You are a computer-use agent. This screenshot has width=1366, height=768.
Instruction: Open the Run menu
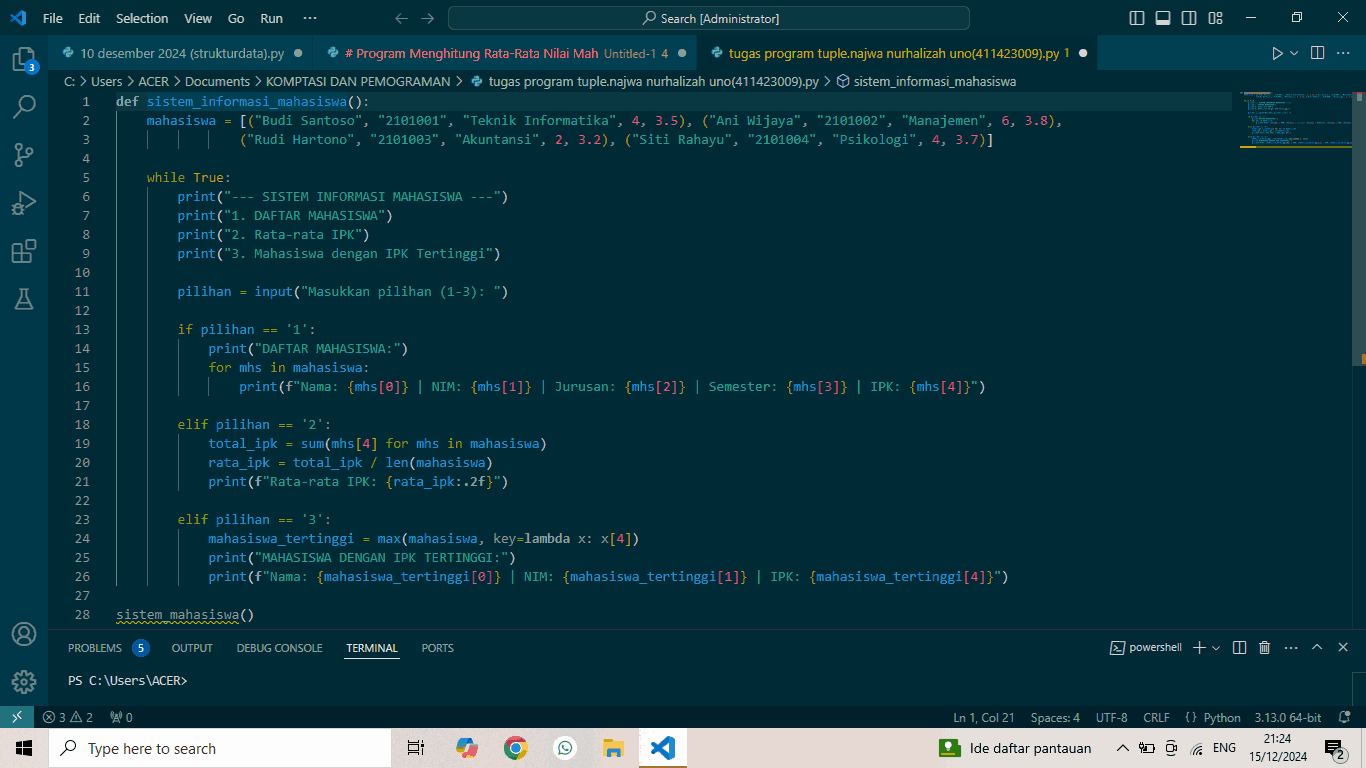271,18
